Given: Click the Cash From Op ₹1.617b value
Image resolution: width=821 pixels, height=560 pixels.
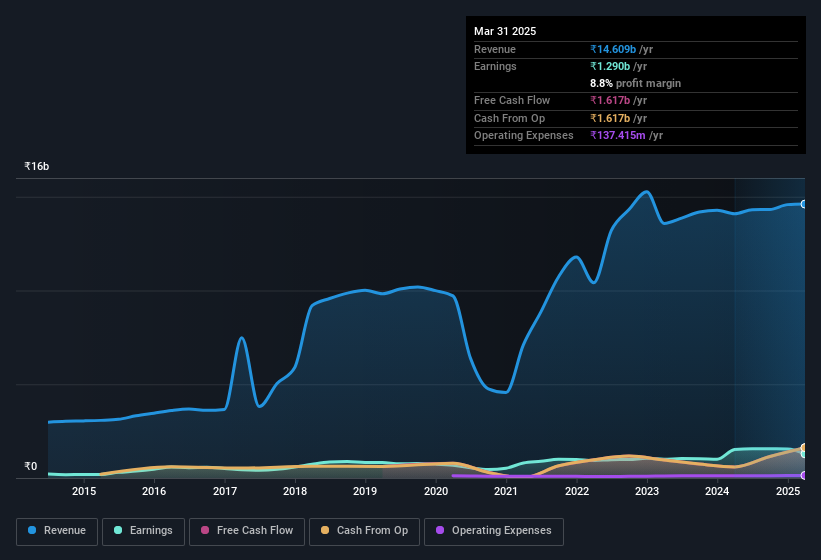Looking at the screenshot, I should pos(610,118).
